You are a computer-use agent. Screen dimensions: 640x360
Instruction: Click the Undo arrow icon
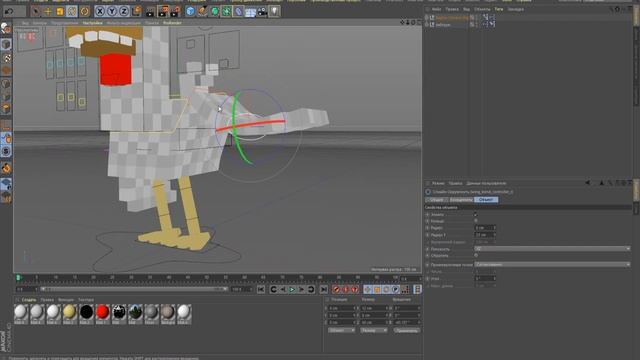coord(9,11)
